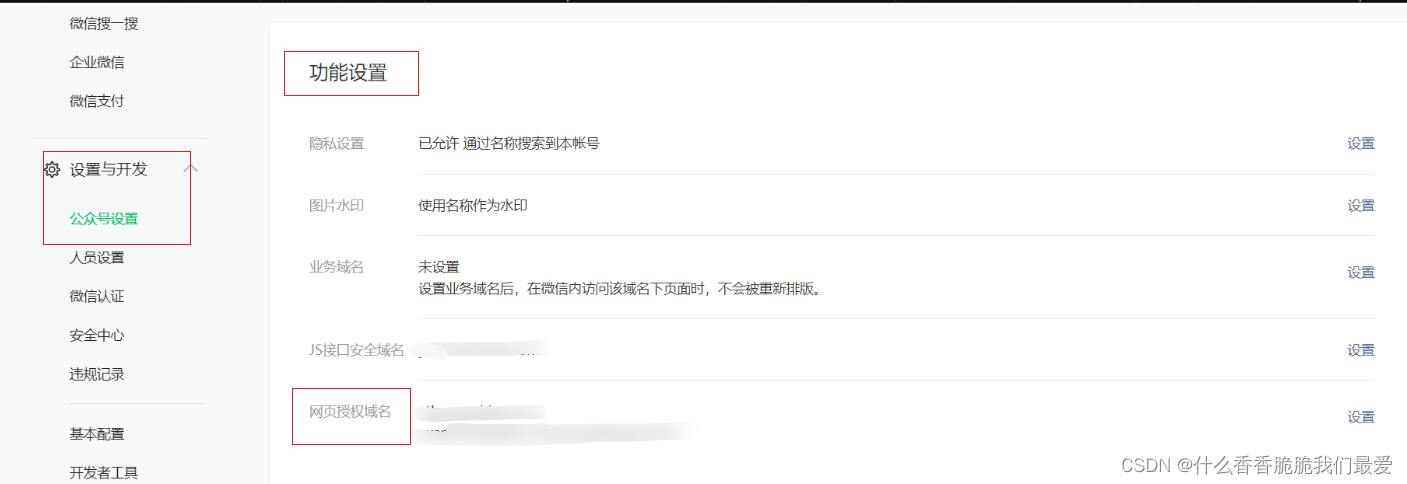Image resolution: width=1407 pixels, height=484 pixels.
Task: Select 基本配置 menu item
Action: [97, 435]
